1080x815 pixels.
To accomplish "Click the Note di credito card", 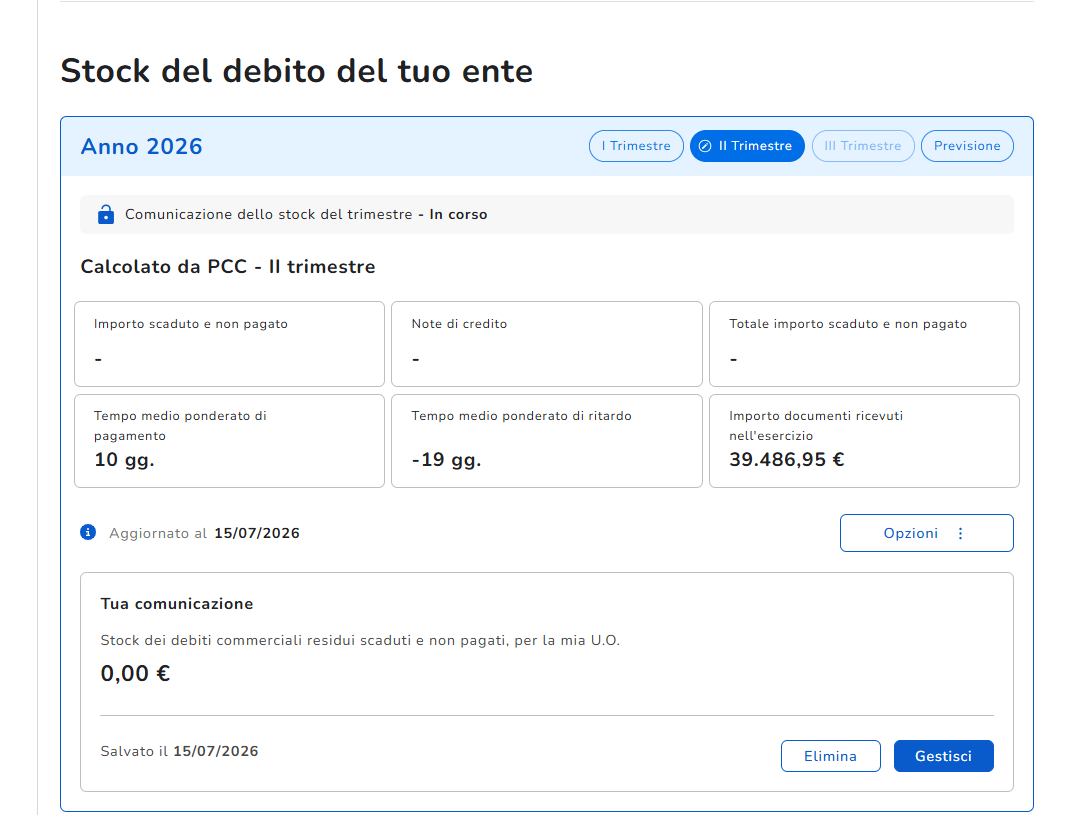I will tap(547, 344).
